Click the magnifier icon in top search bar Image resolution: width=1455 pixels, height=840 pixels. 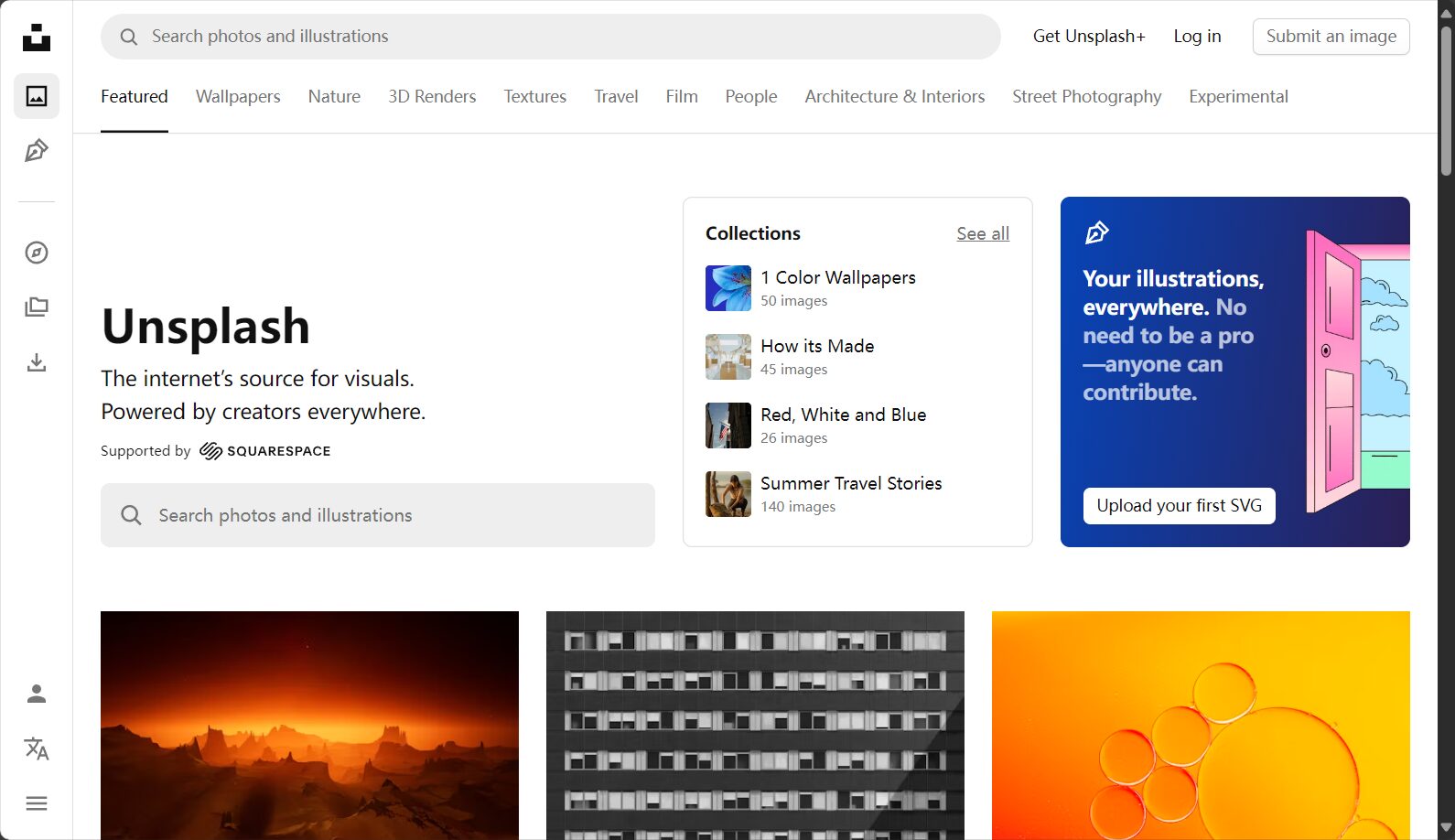129,37
